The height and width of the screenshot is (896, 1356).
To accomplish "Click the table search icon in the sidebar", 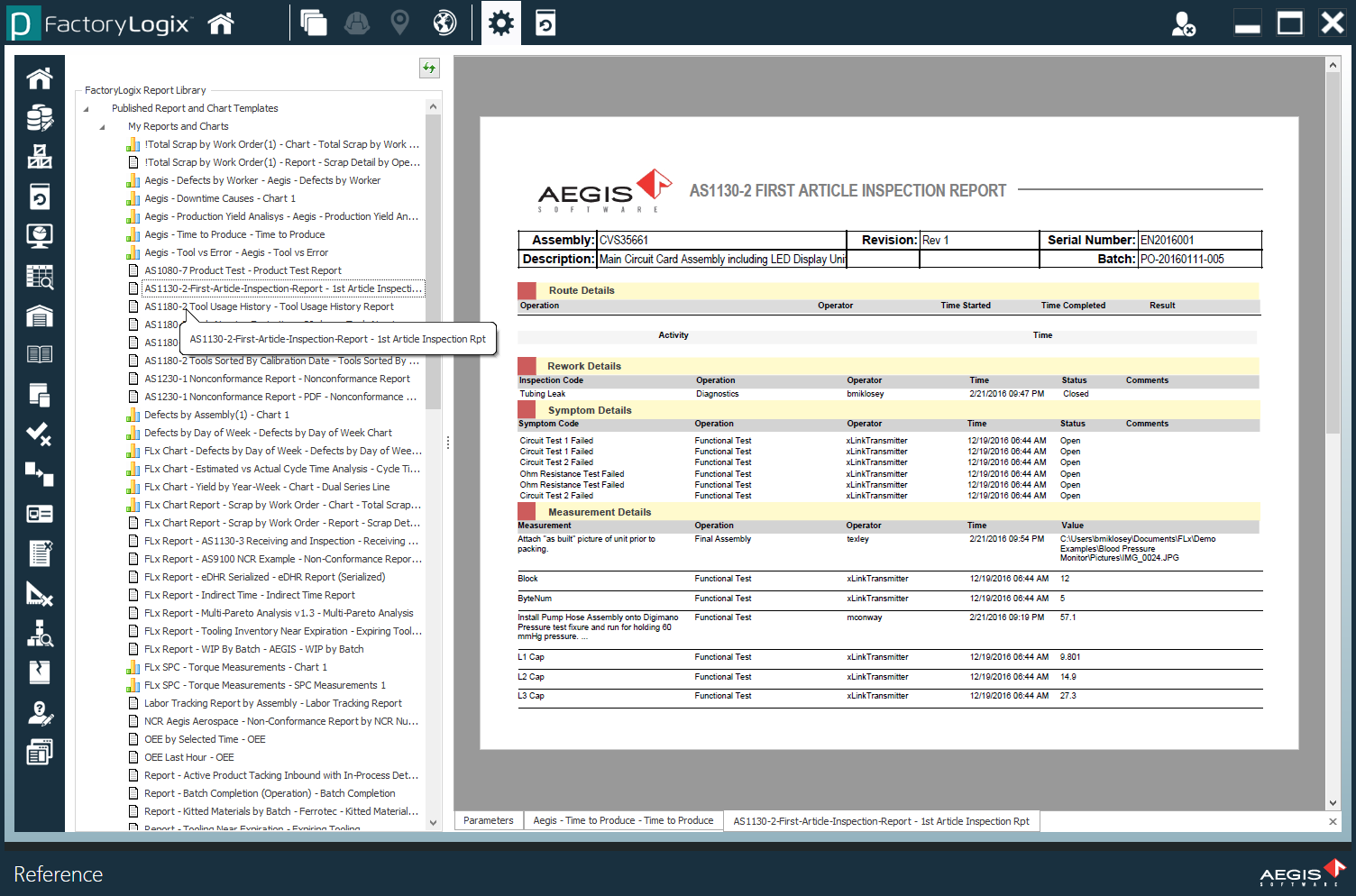I will [39, 276].
